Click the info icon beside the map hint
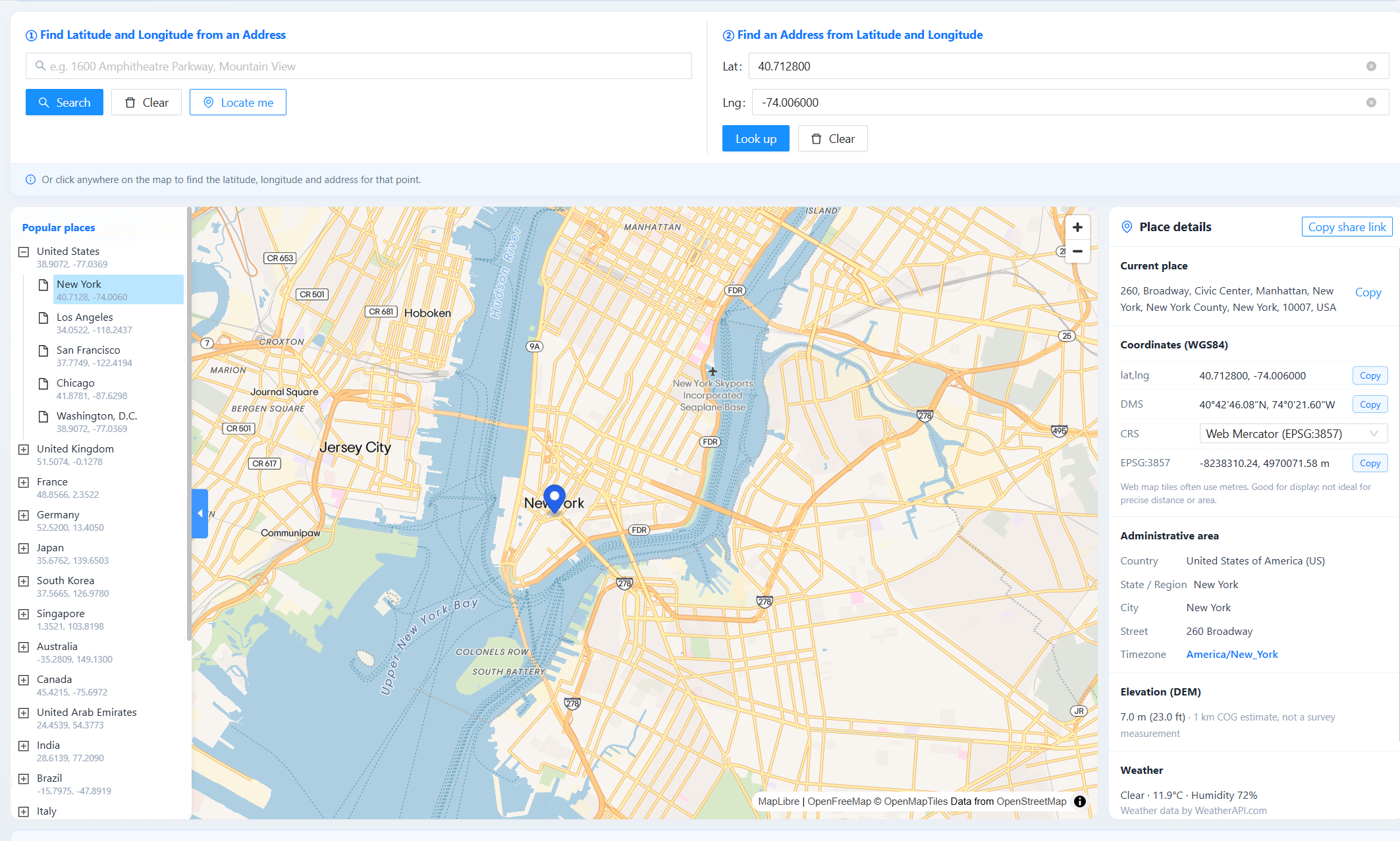This screenshot has width=1400, height=841. click(x=30, y=180)
